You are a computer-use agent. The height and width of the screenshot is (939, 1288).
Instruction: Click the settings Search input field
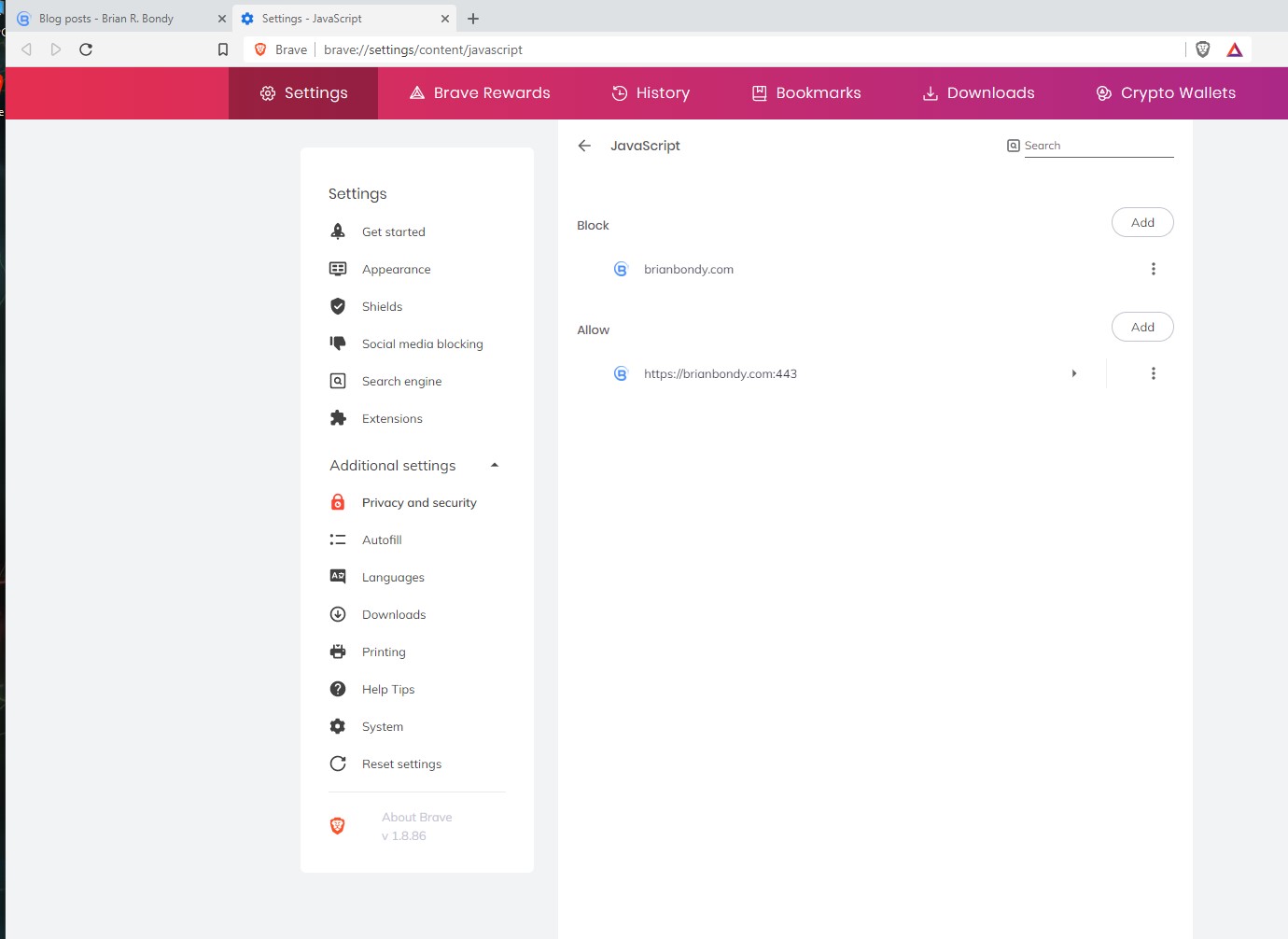[1099, 146]
